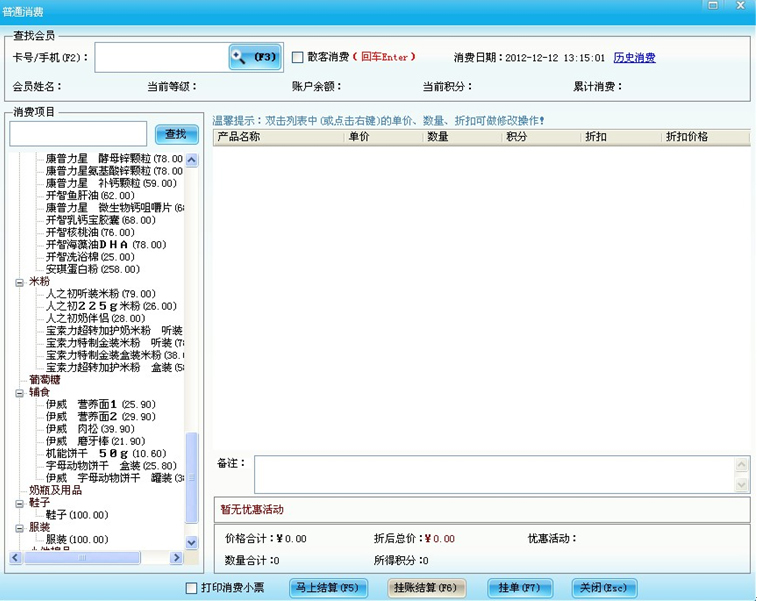Select 宝索力超转加护米粉 盒装
The width and height of the screenshot is (757, 602).
click(114, 368)
